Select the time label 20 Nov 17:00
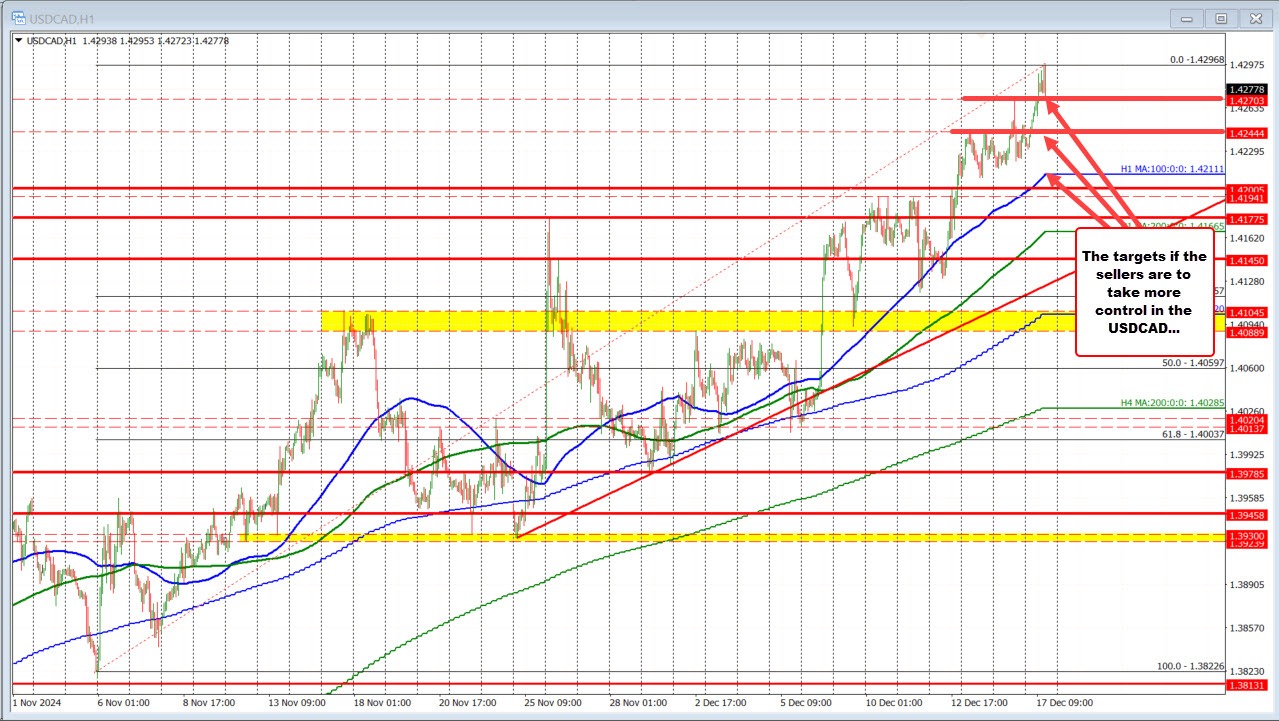Image resolution: width=1279 pixels, height=721 pixels. click(x=466, y=704)
